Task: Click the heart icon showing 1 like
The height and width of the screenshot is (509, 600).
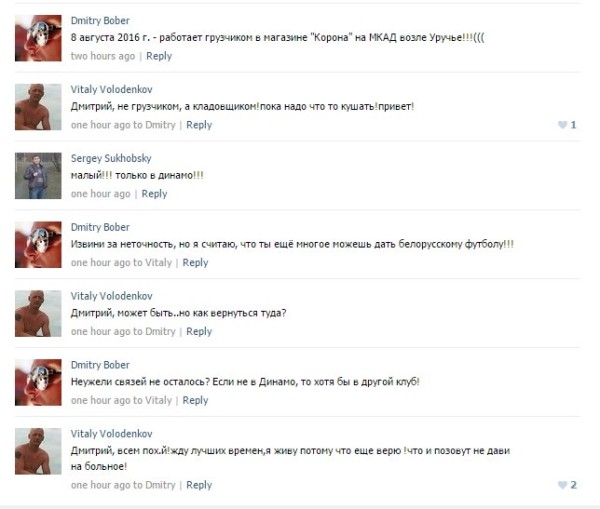Action: (562, 125)
